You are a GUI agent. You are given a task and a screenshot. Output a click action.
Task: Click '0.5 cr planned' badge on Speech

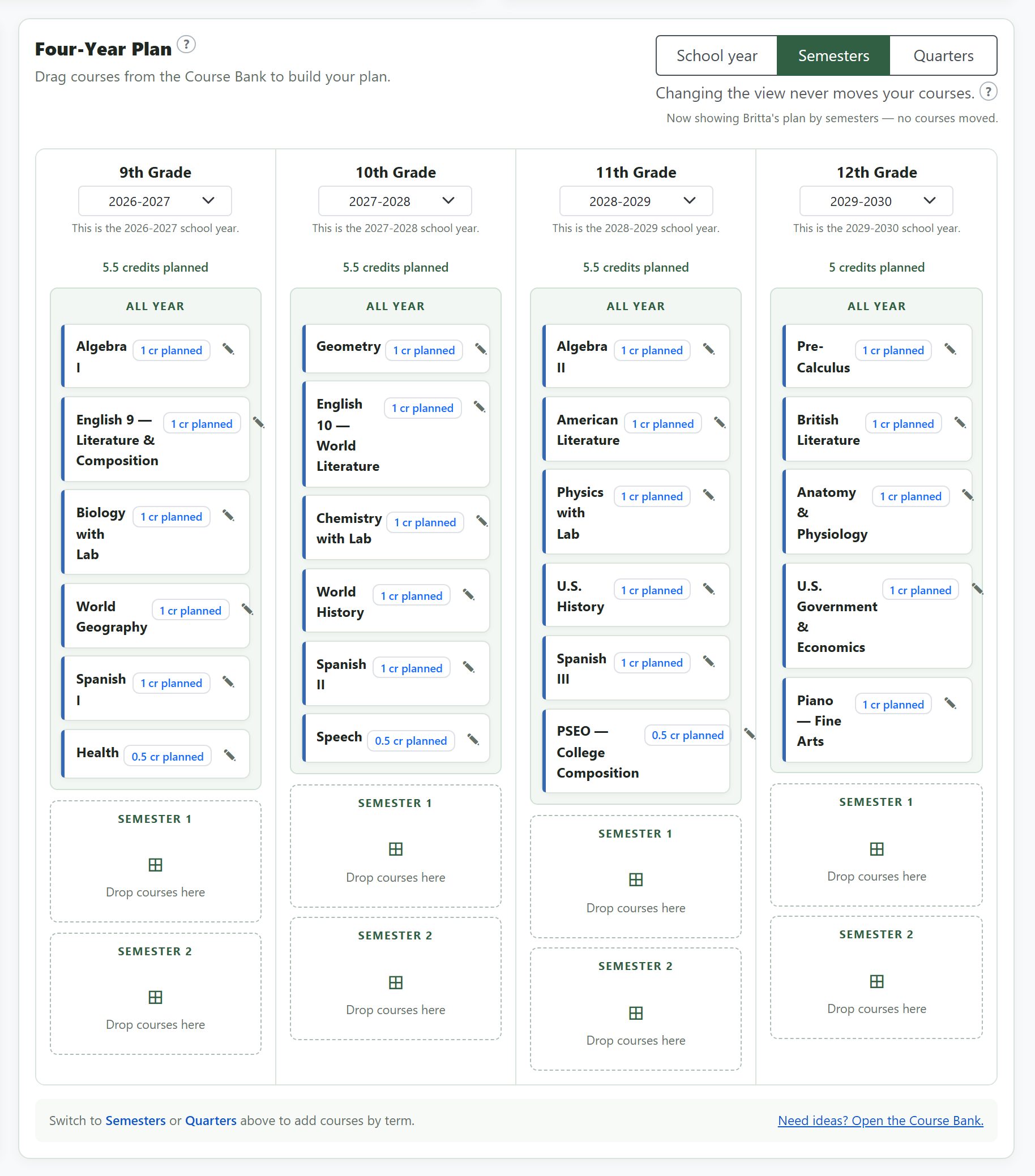click(411, 740)
